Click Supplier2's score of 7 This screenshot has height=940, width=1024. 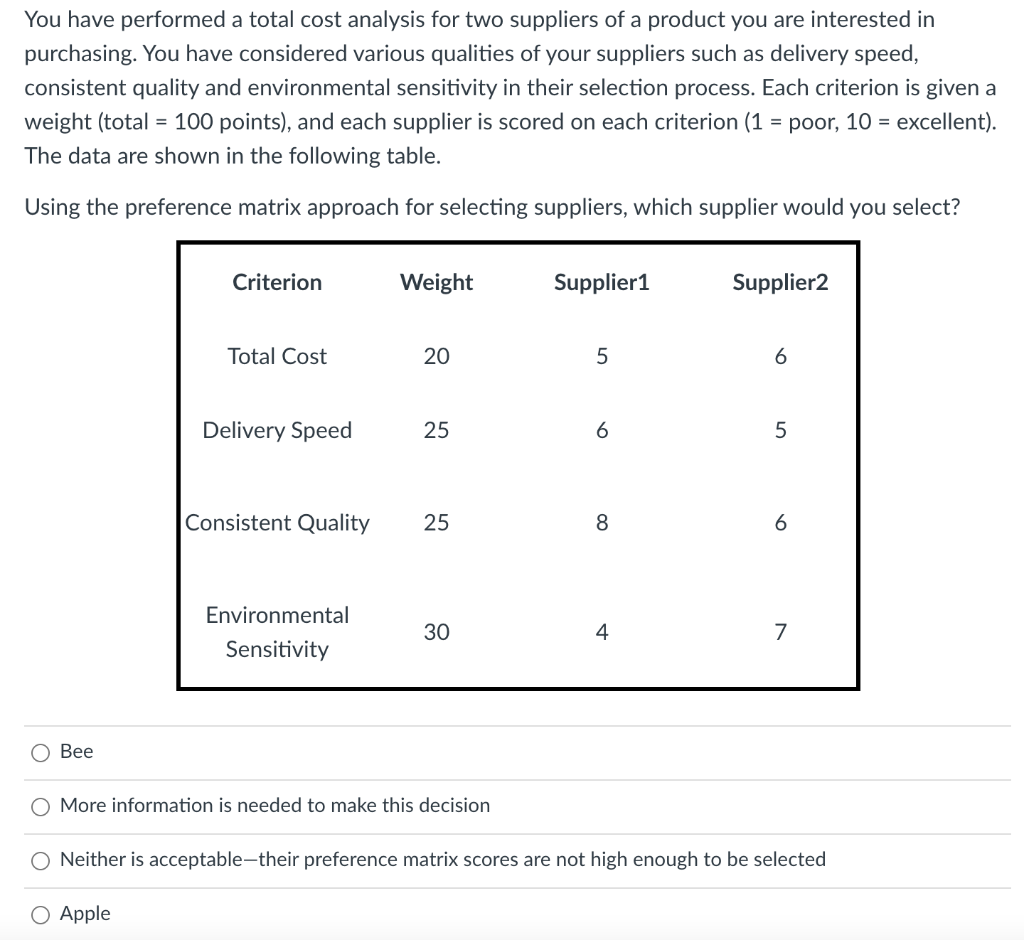click(781, 631)
